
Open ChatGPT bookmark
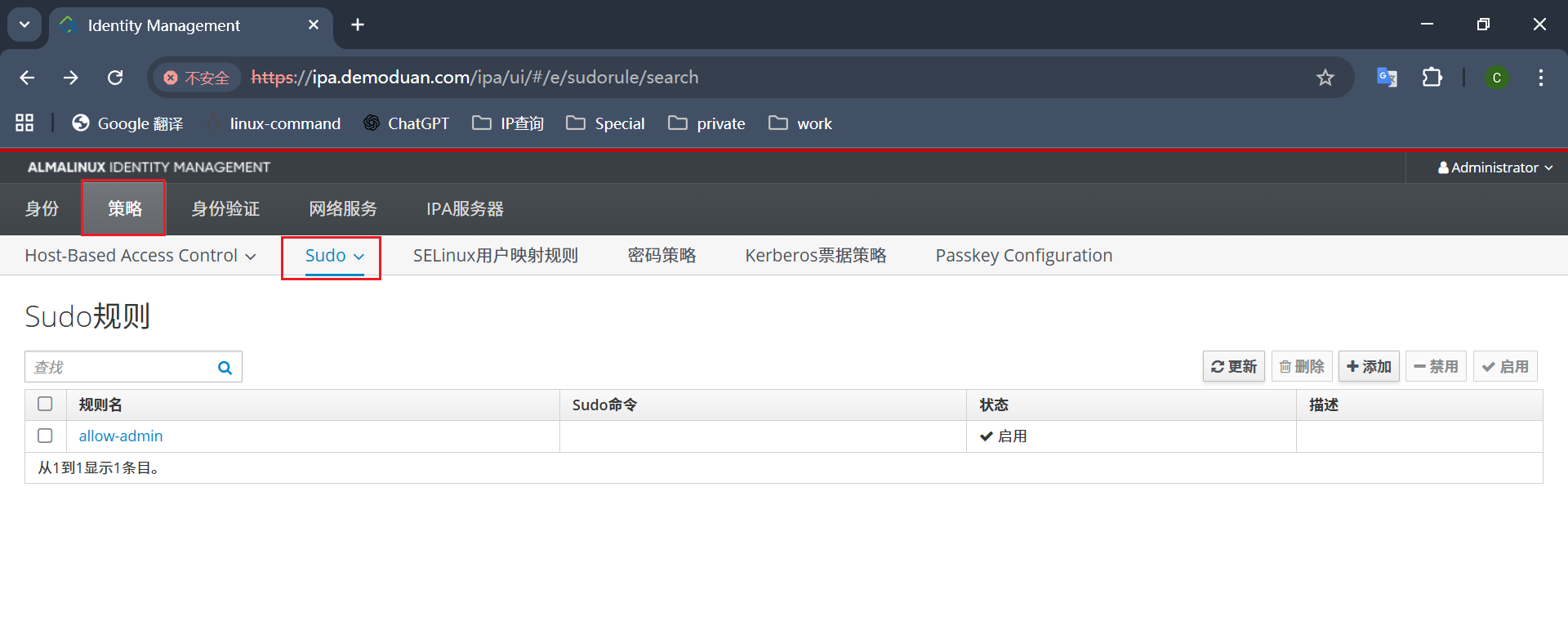pyautogui.click(x=406, y=123)
